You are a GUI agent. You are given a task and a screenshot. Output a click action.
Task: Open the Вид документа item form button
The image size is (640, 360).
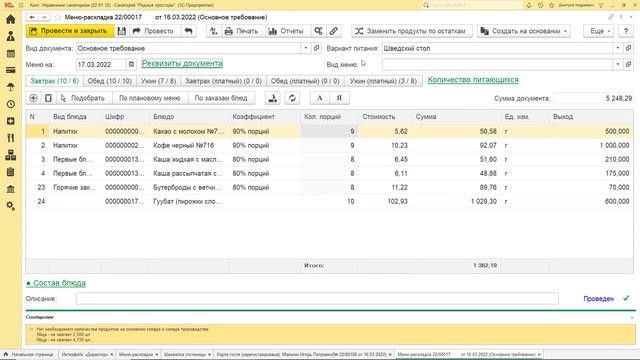pos(316,48)
